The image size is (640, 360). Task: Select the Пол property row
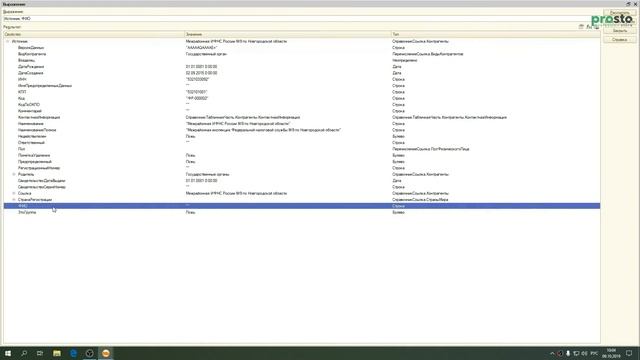(x=302, y=149)
